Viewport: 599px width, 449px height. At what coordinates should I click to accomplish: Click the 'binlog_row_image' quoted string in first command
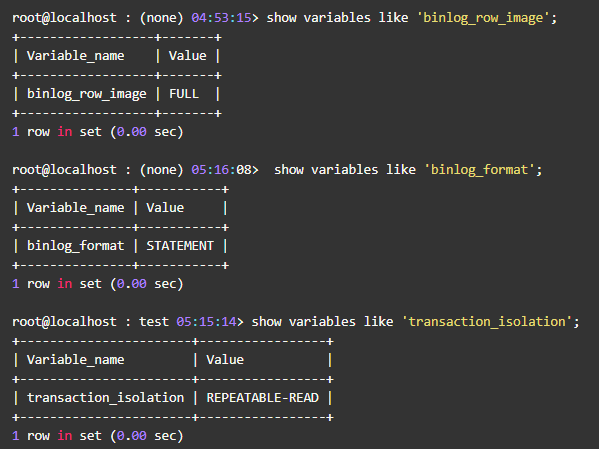[x=483, y=18]
